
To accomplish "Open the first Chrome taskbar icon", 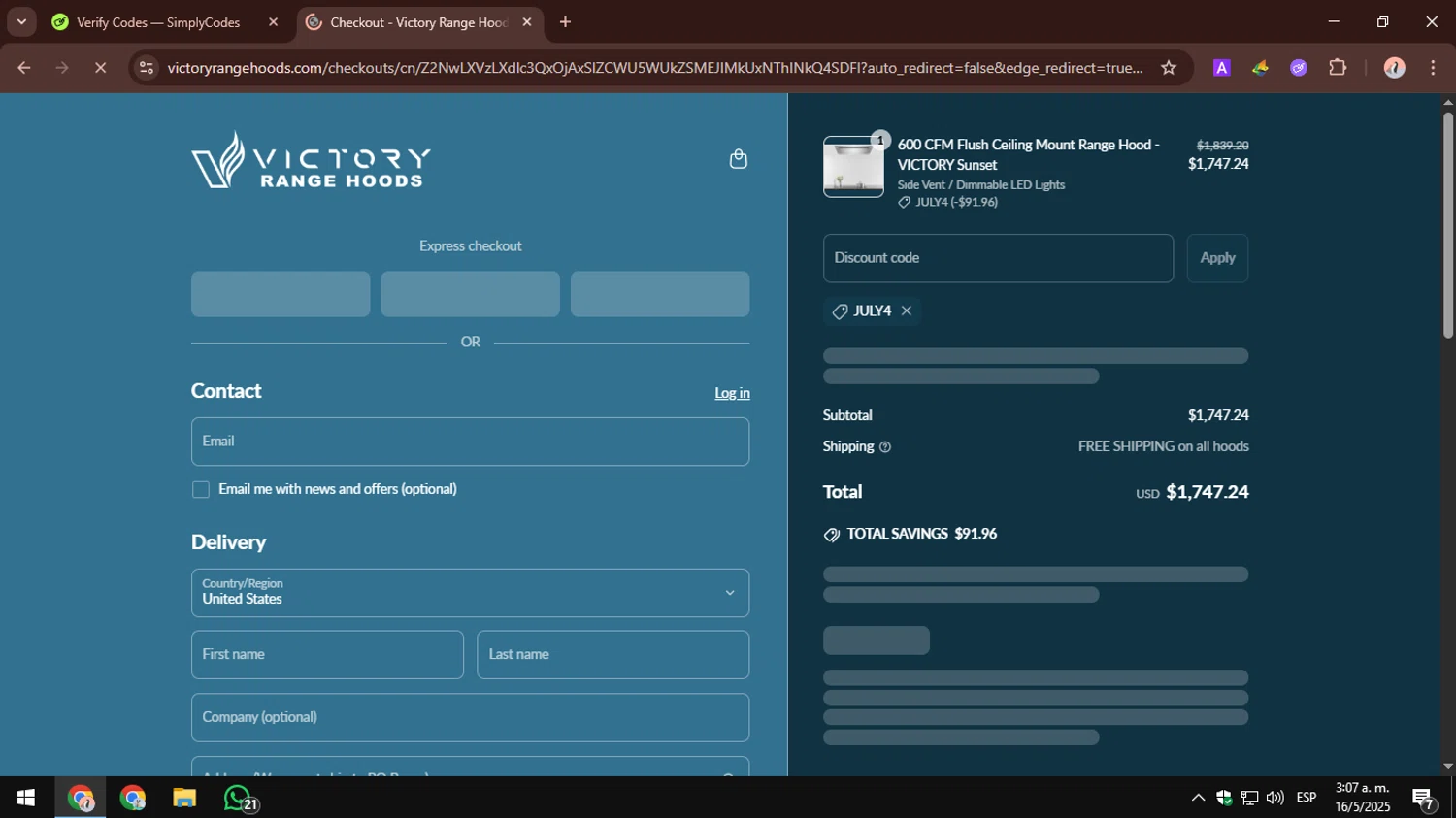I will (81, 798).
